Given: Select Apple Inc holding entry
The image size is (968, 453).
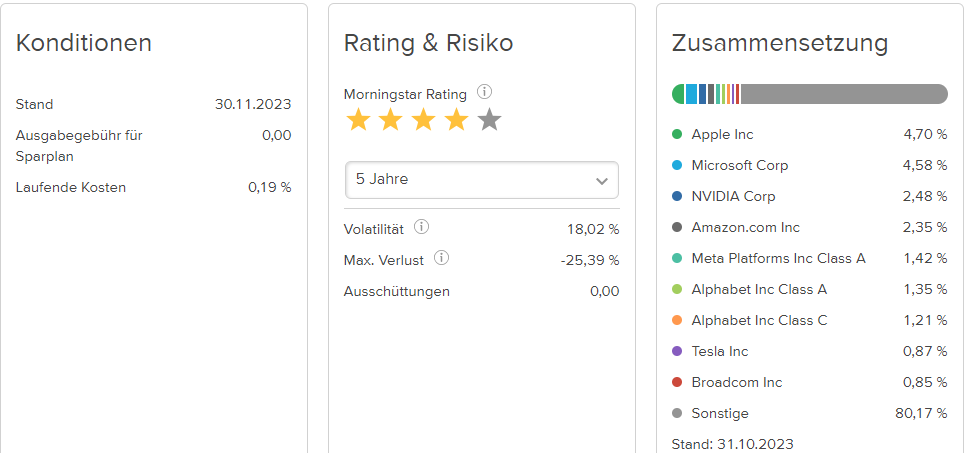Looking at the screenshot, I should 722,134.
